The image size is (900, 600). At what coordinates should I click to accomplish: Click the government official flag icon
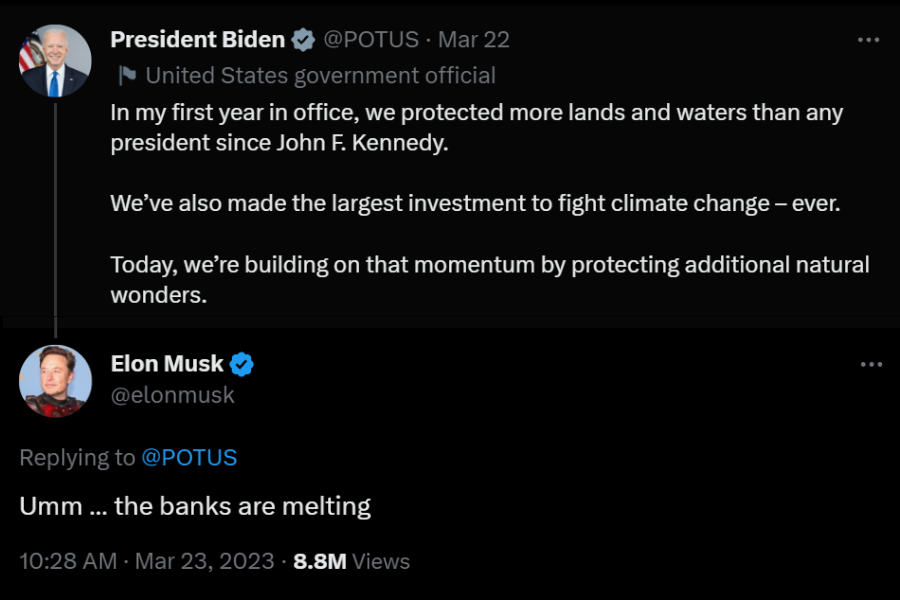(x=128, y=75)
